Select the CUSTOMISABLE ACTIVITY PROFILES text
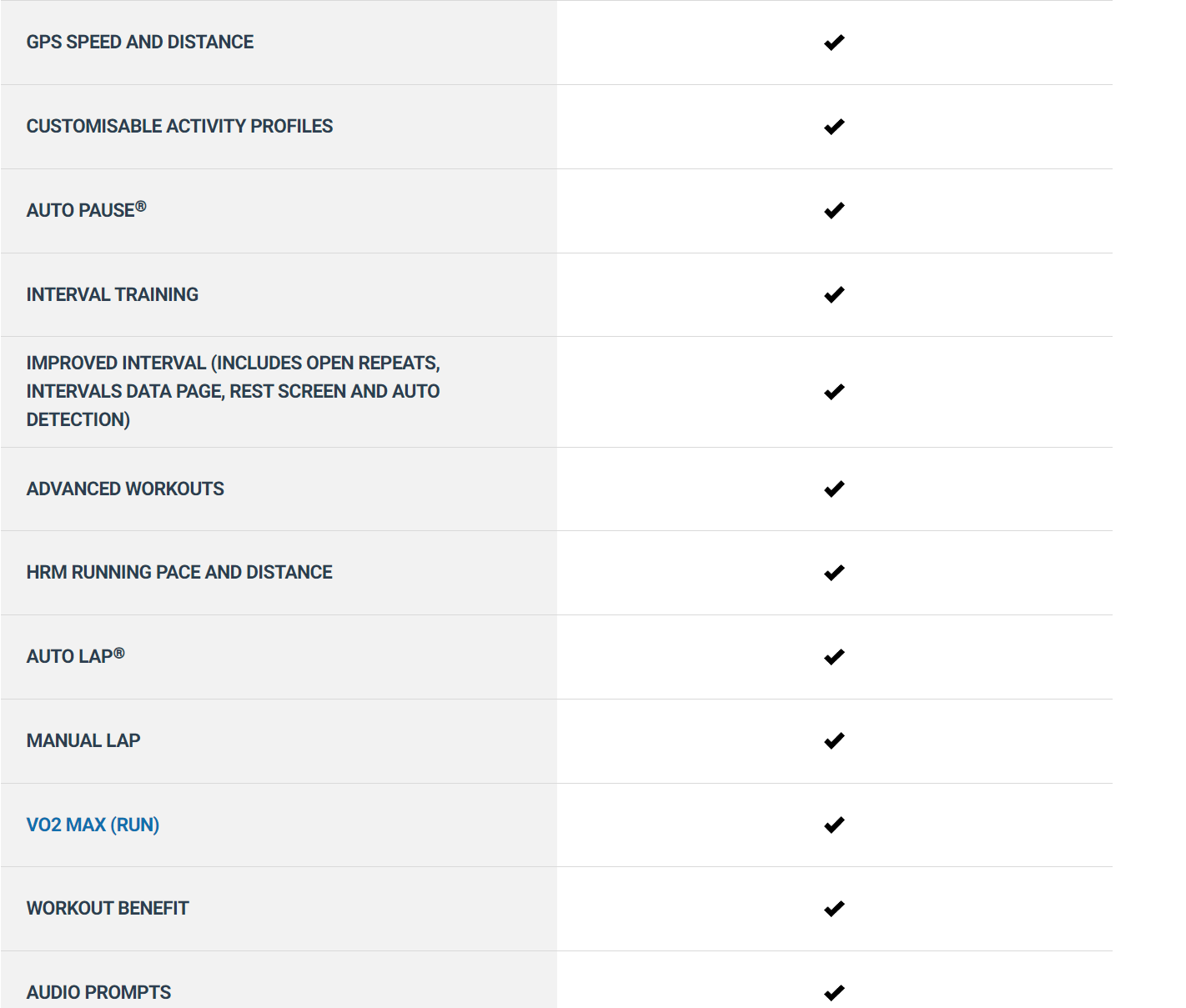Viewport: 1186px width, 1008px height. coord(179,126)
